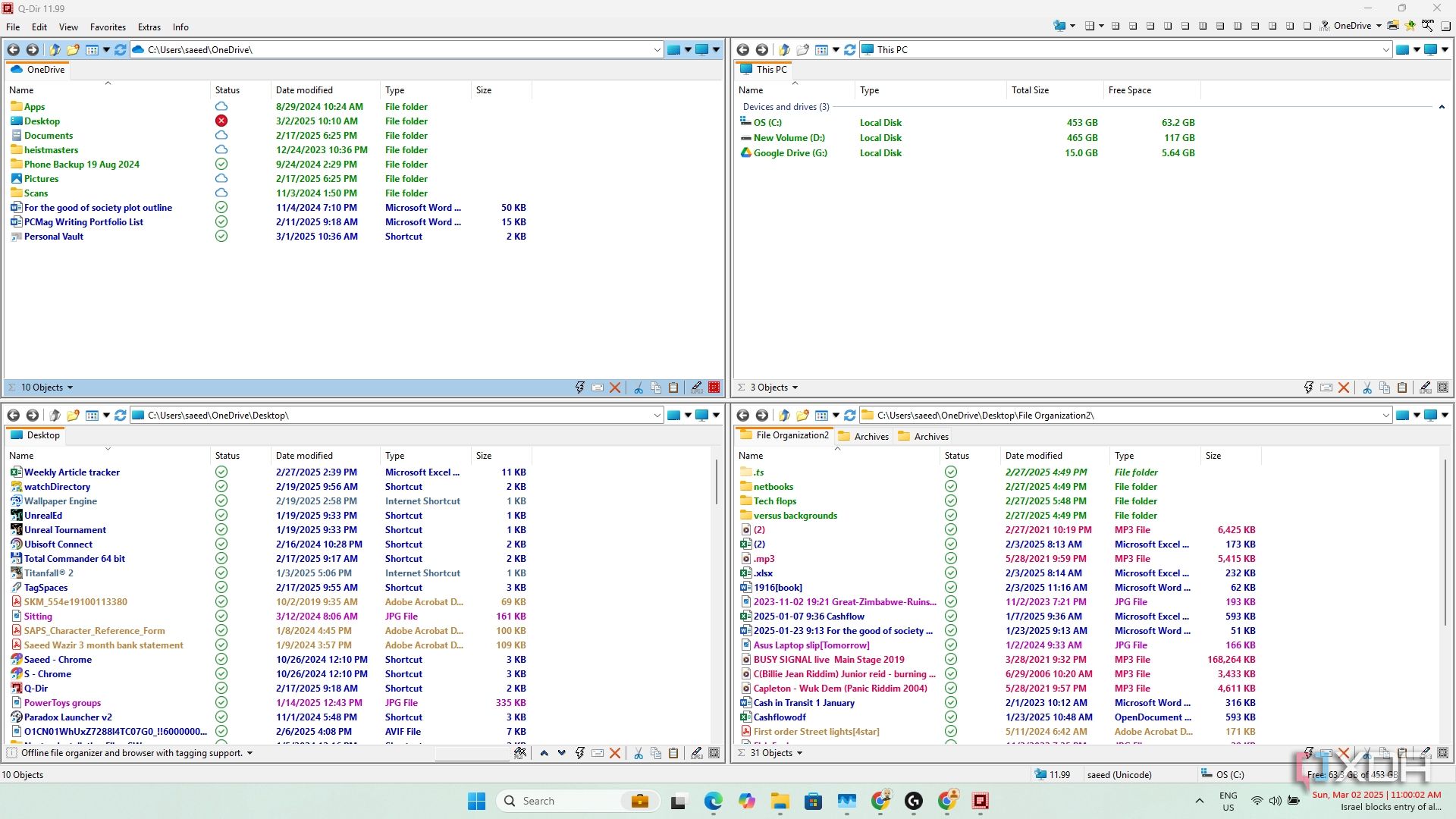Open the Extras menu
1456x819 pixels.
[149, 27]
